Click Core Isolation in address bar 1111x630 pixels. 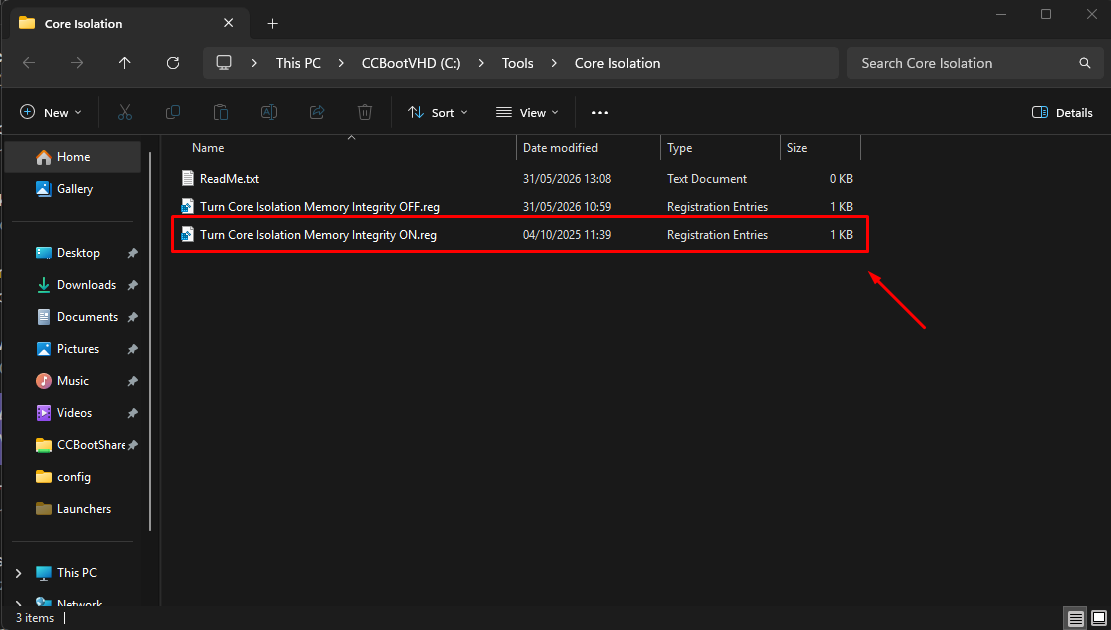point(617,63)
